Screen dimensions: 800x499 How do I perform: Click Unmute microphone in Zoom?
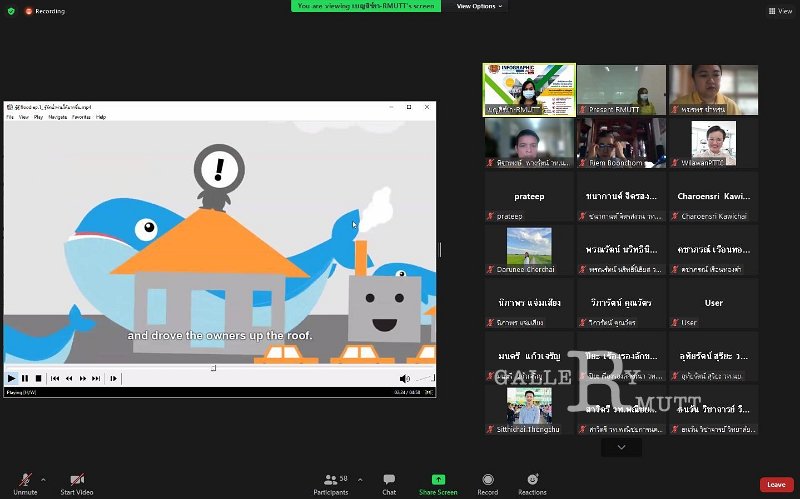point(25,484)
